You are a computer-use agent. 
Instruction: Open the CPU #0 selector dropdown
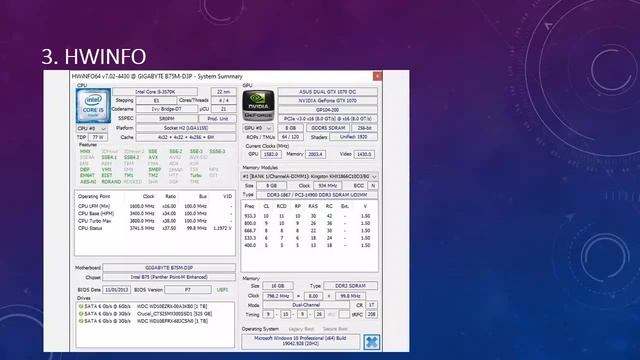pos(92,128)
